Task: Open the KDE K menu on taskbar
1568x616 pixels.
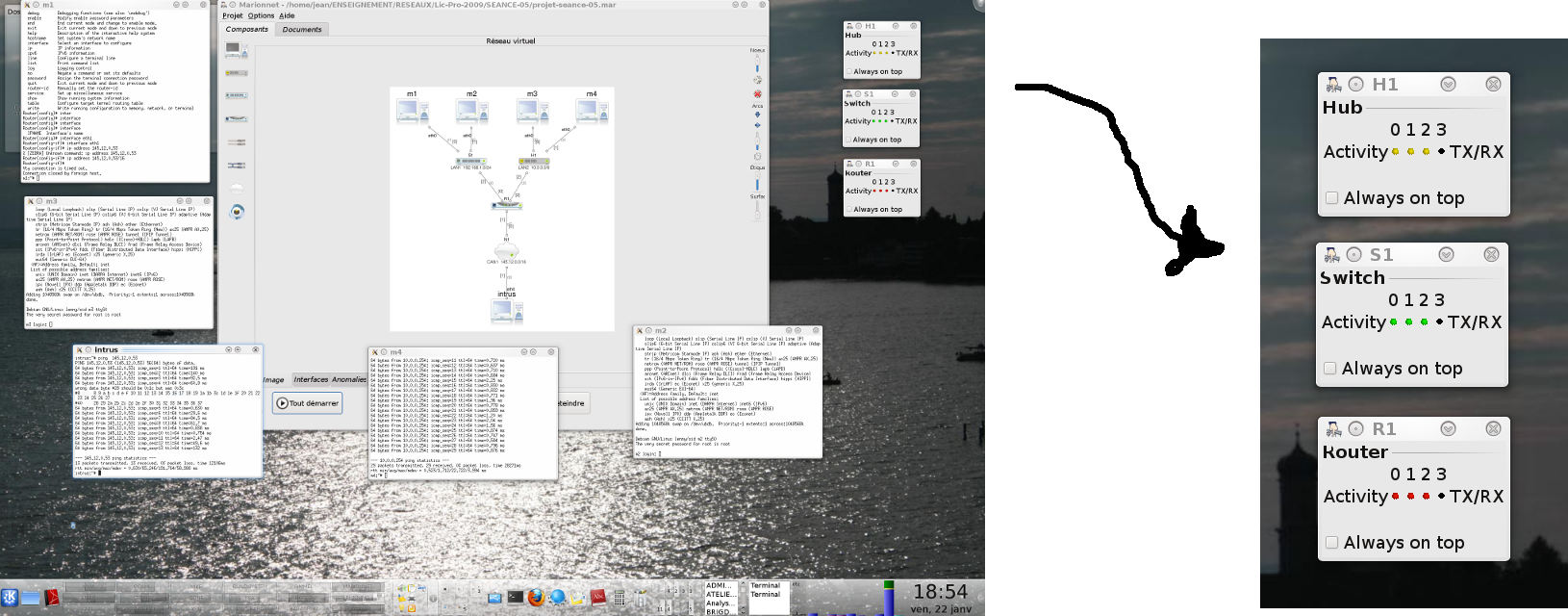Action: [10, 598]
